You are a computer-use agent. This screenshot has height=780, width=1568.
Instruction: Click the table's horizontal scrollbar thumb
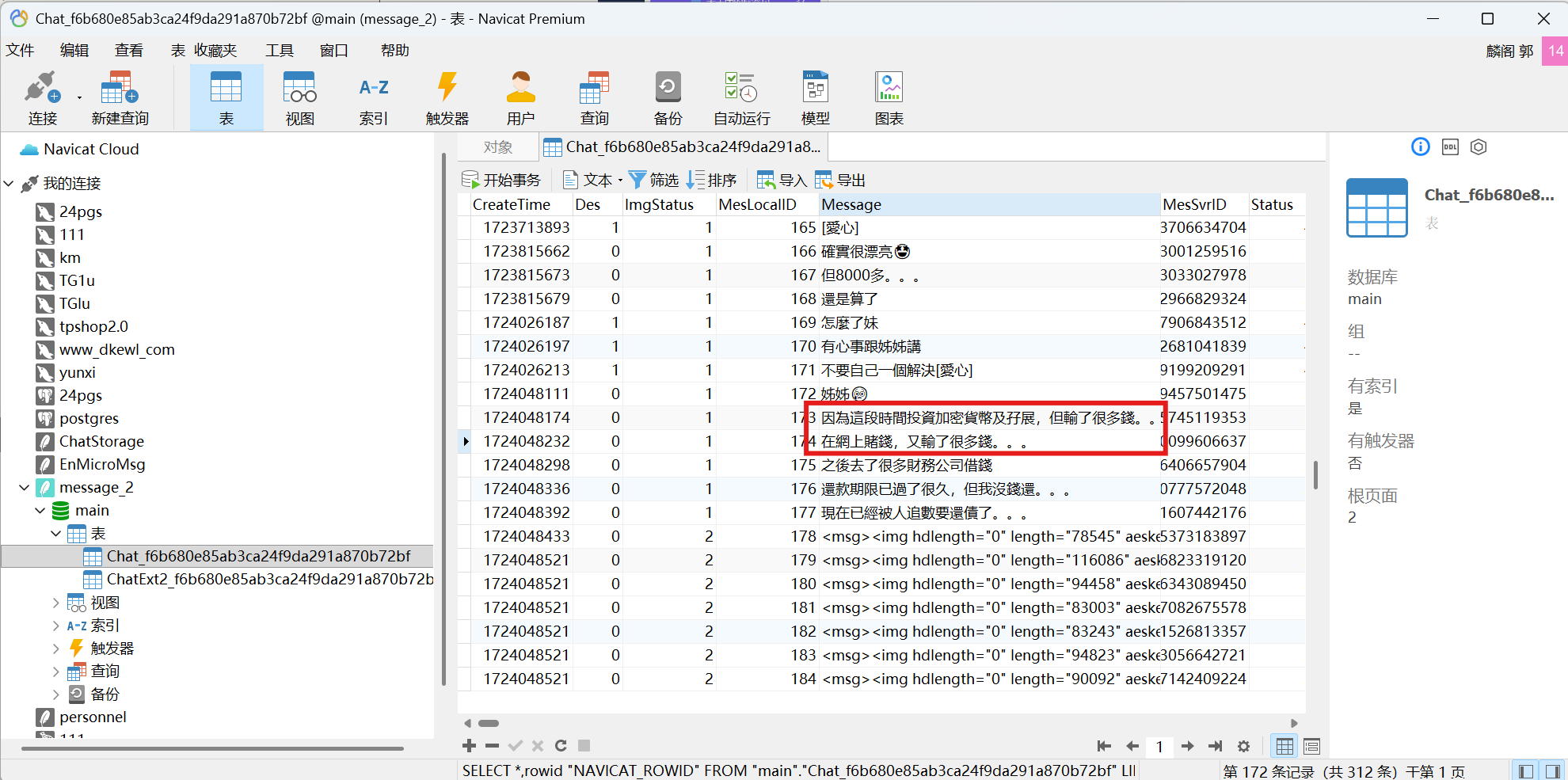tap(489, 723)
